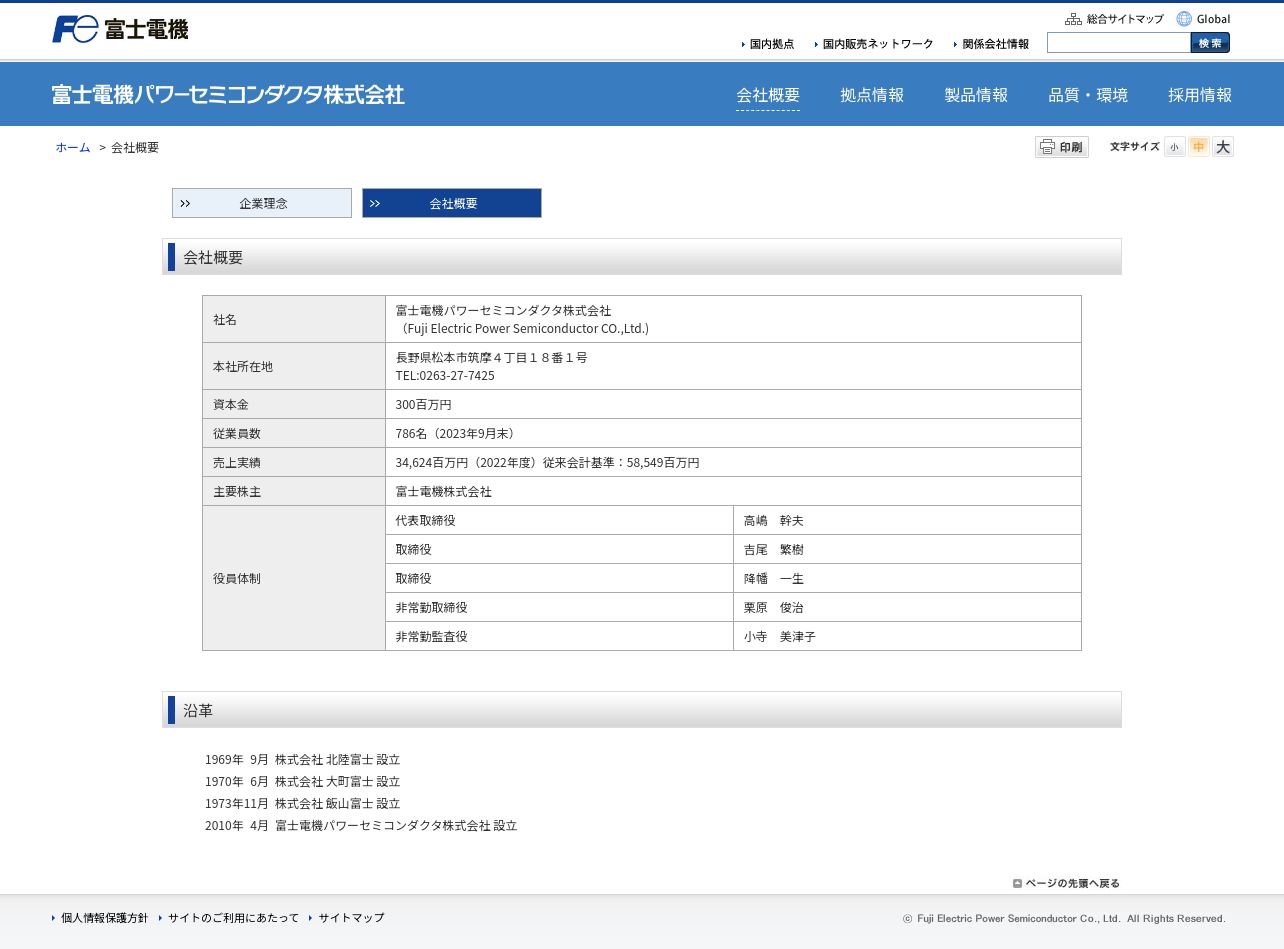Click the 非常勤監査役 title cell

(560, 636)
